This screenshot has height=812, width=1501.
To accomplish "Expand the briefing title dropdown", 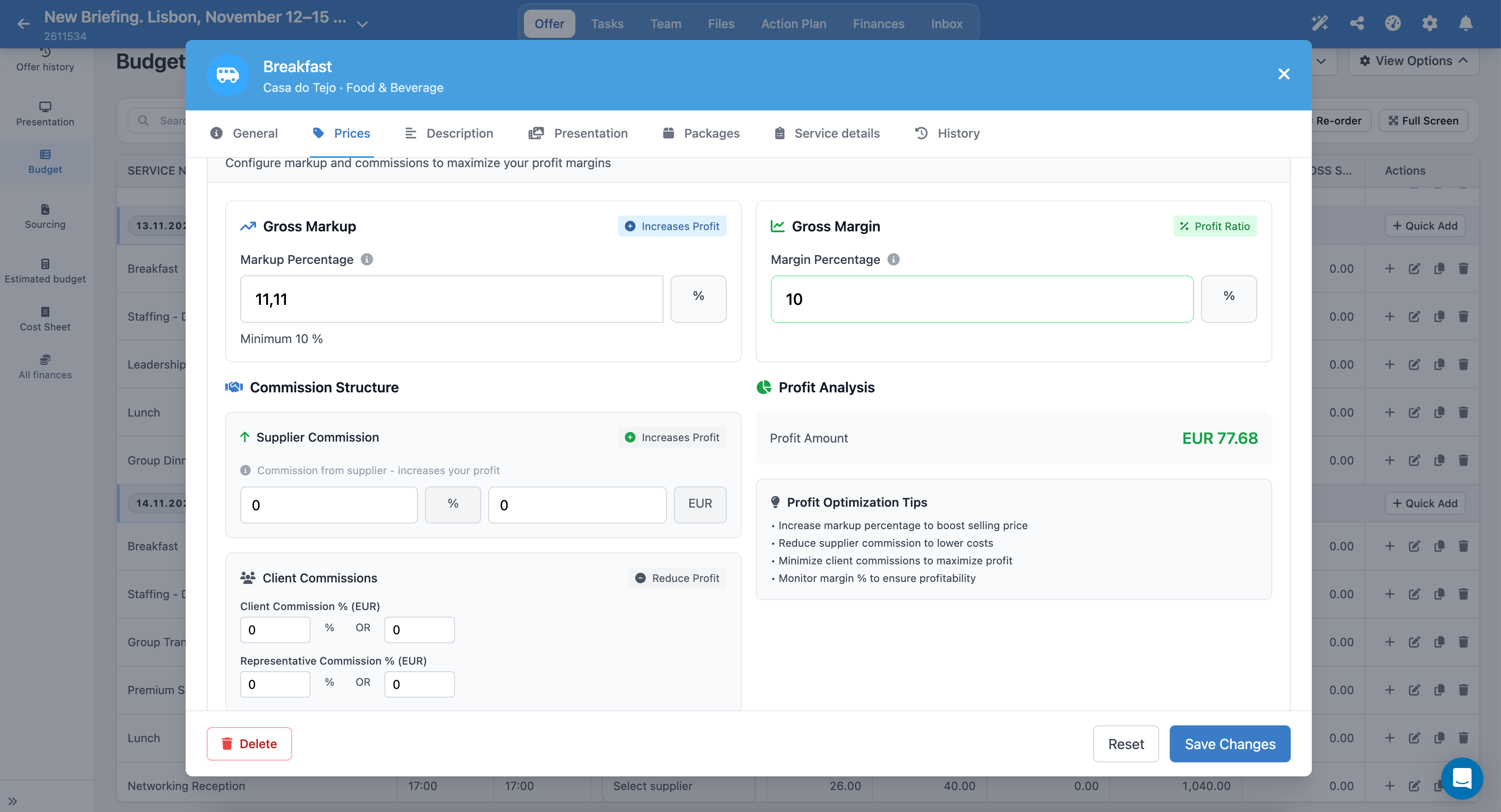I will click(x=362, y=24).
